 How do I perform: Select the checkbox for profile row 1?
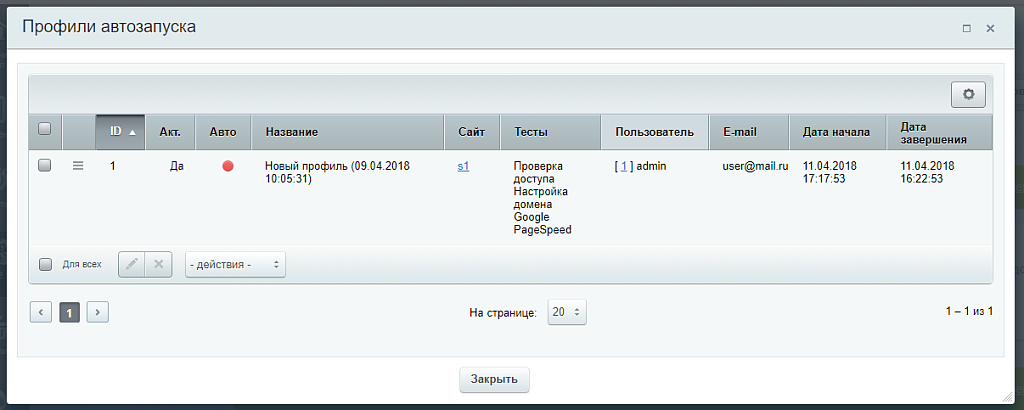click(44, 166)
